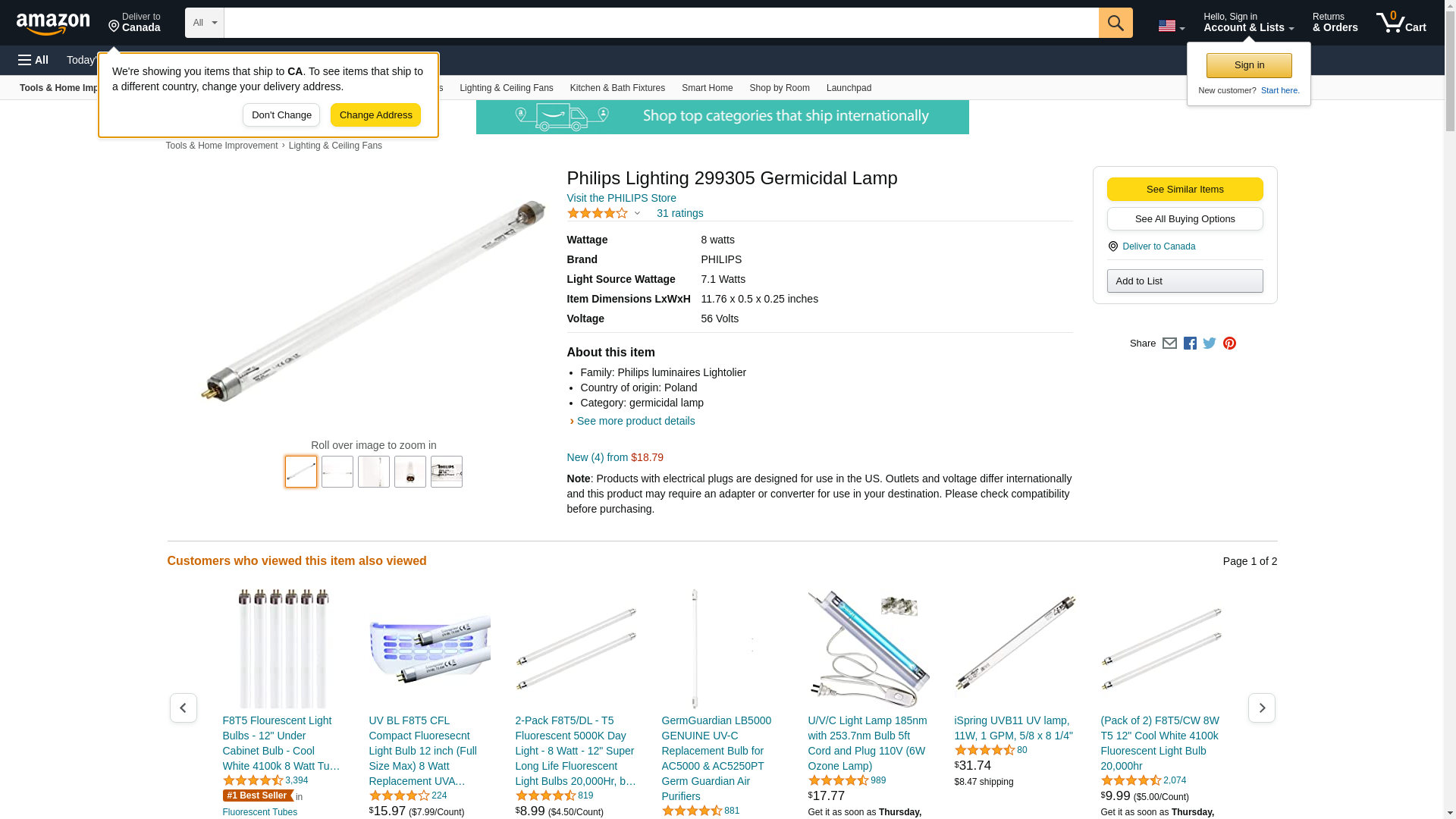Viewport: 1456px width, 819px height.
Task: Click the See Similar Items button
Action: pos(1185,190)
